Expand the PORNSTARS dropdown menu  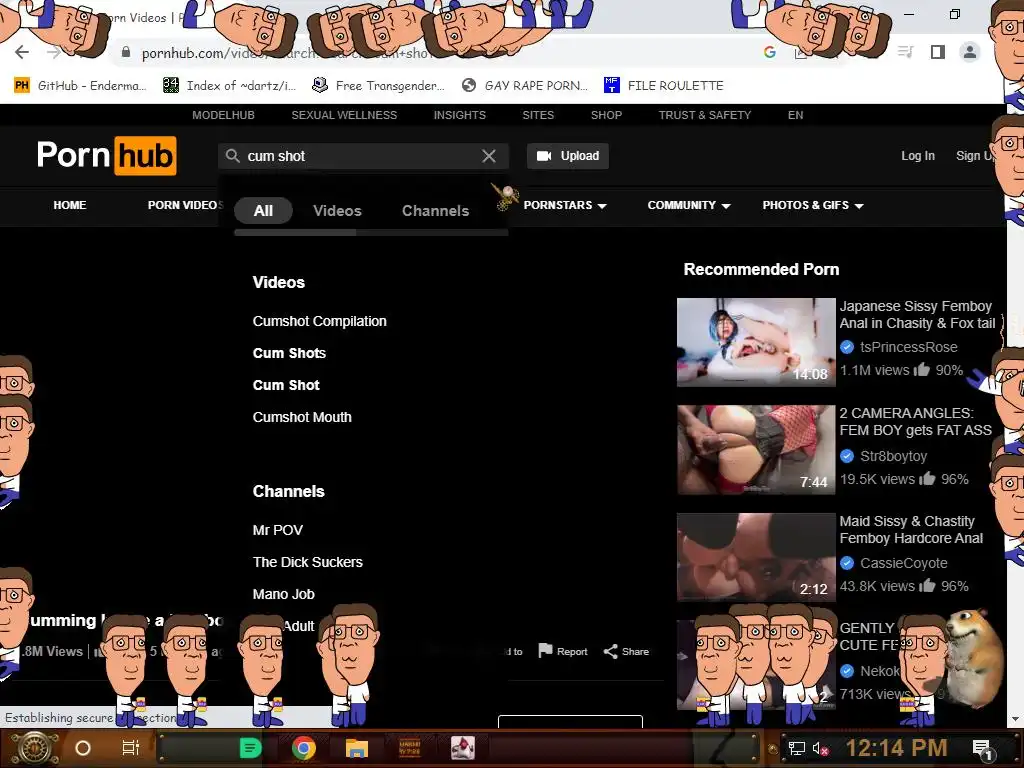pyautogui.click(x=566, y=205)
